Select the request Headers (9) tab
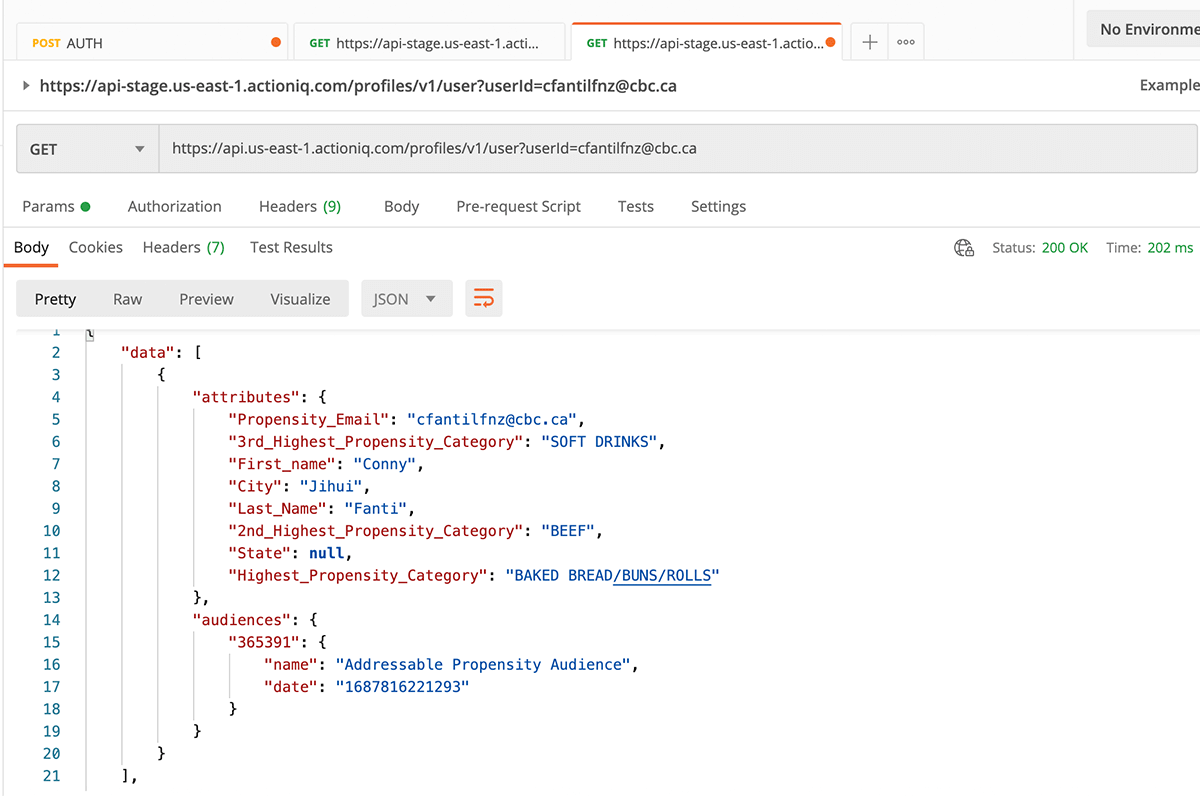Viewport: 1200px width, 796px height. pos(299,207)
